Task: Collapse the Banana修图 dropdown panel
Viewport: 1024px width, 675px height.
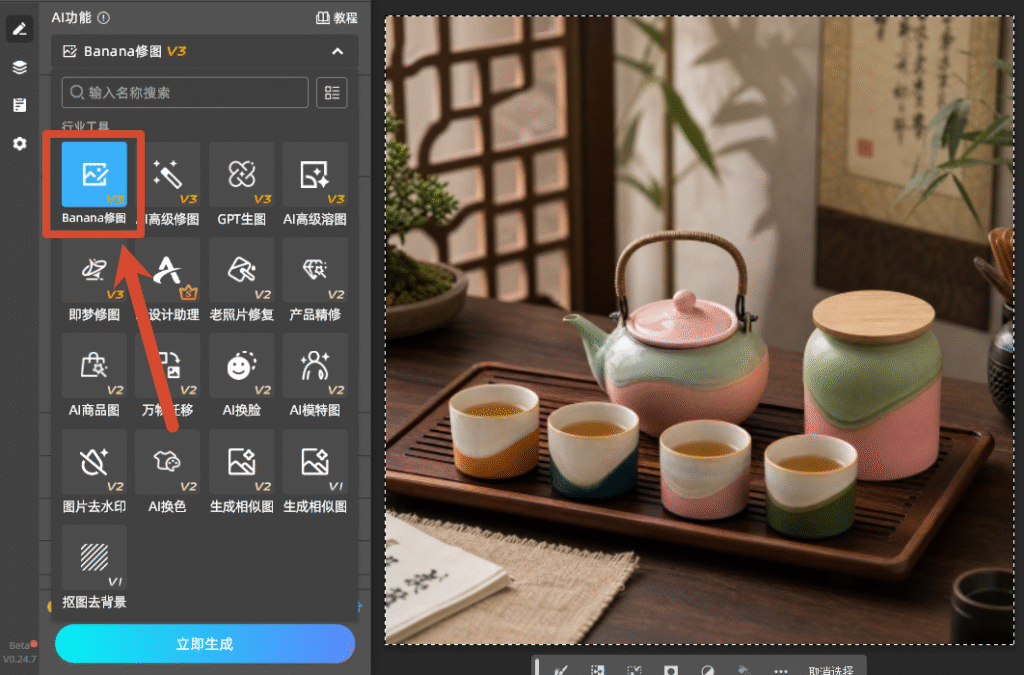Action: tap(338, 52)
